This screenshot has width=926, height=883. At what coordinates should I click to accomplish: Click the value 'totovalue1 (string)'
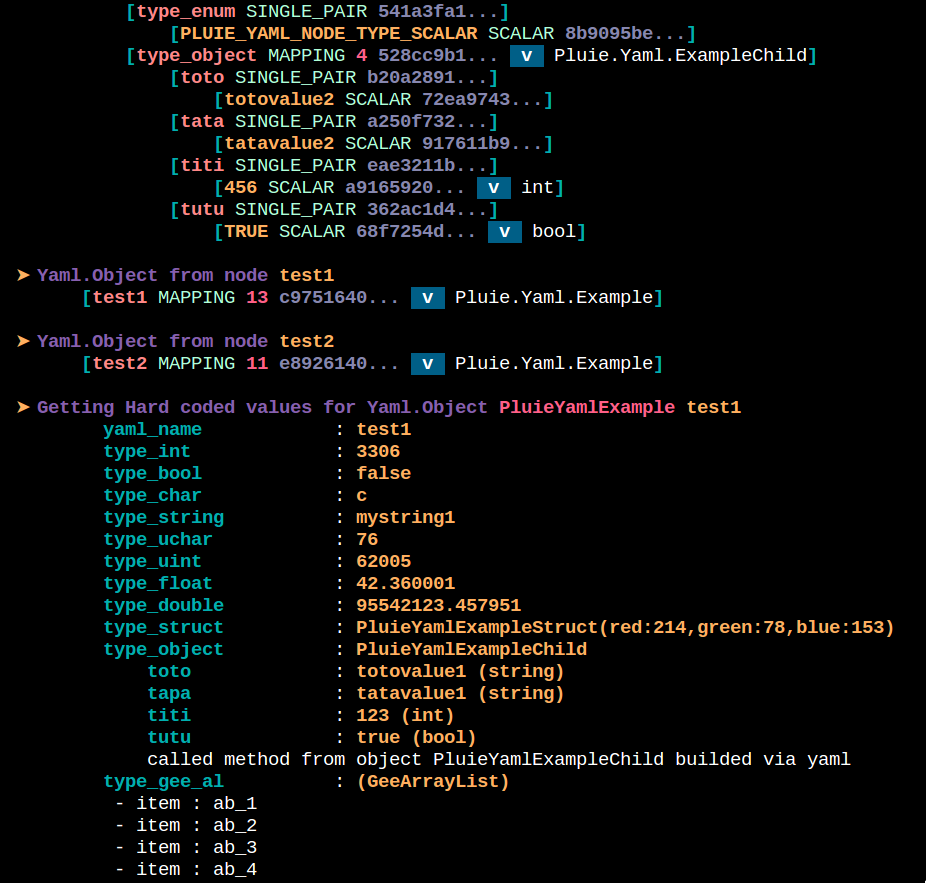click(461, 672)
